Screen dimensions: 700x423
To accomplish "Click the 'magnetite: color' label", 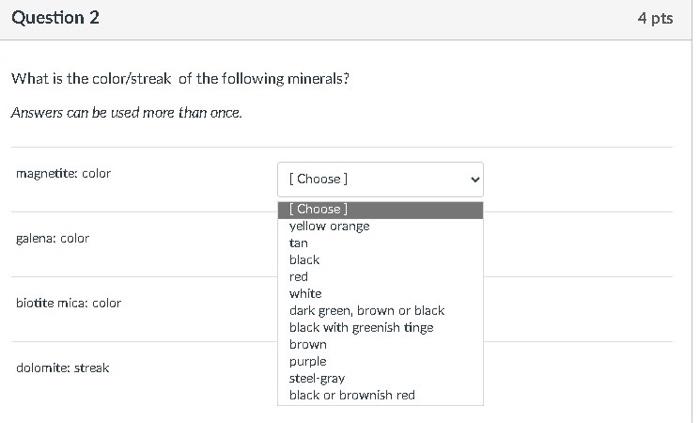I will [x=63, y=174].
